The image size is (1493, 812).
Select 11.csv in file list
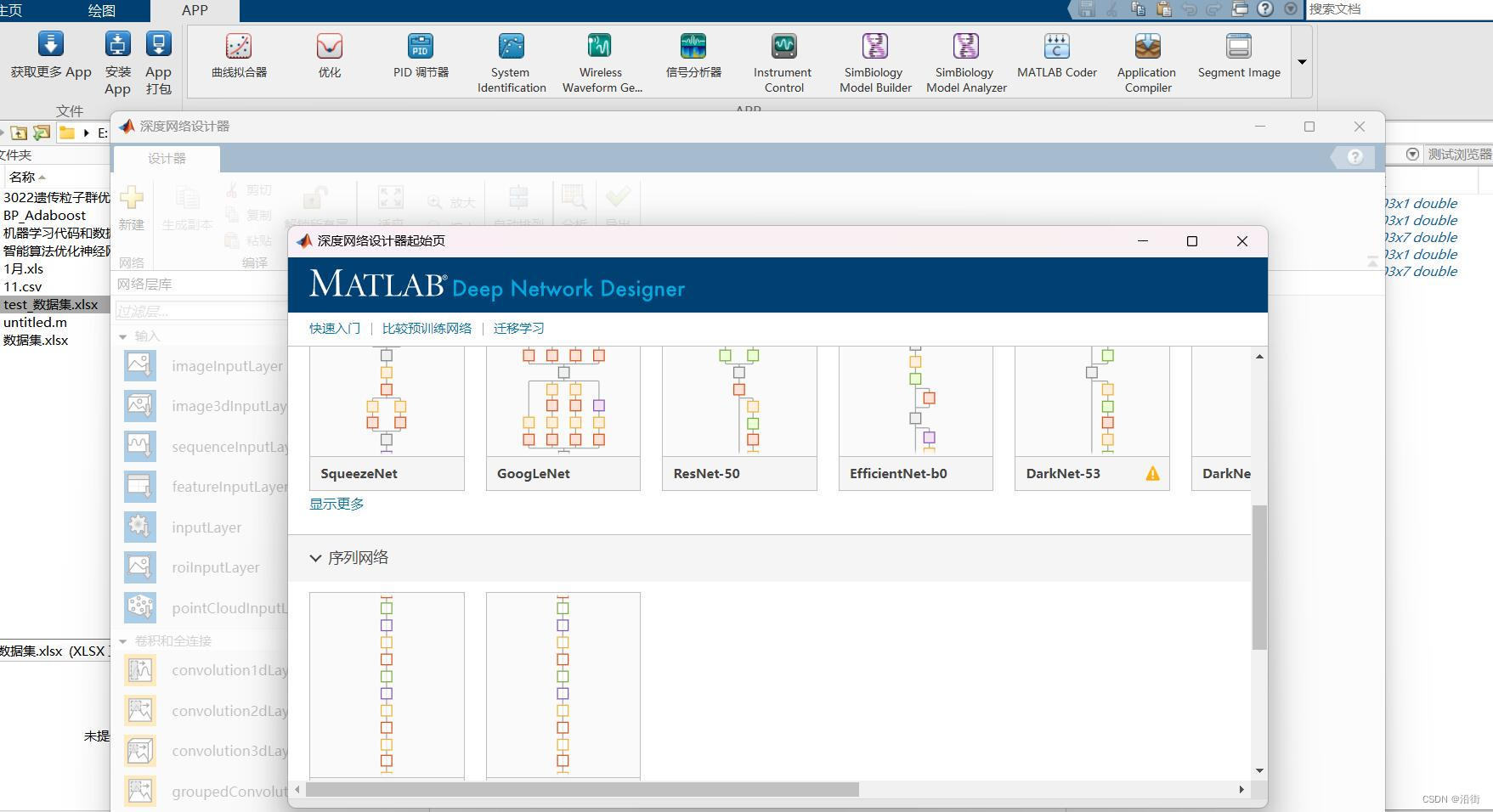click(23, 286)
